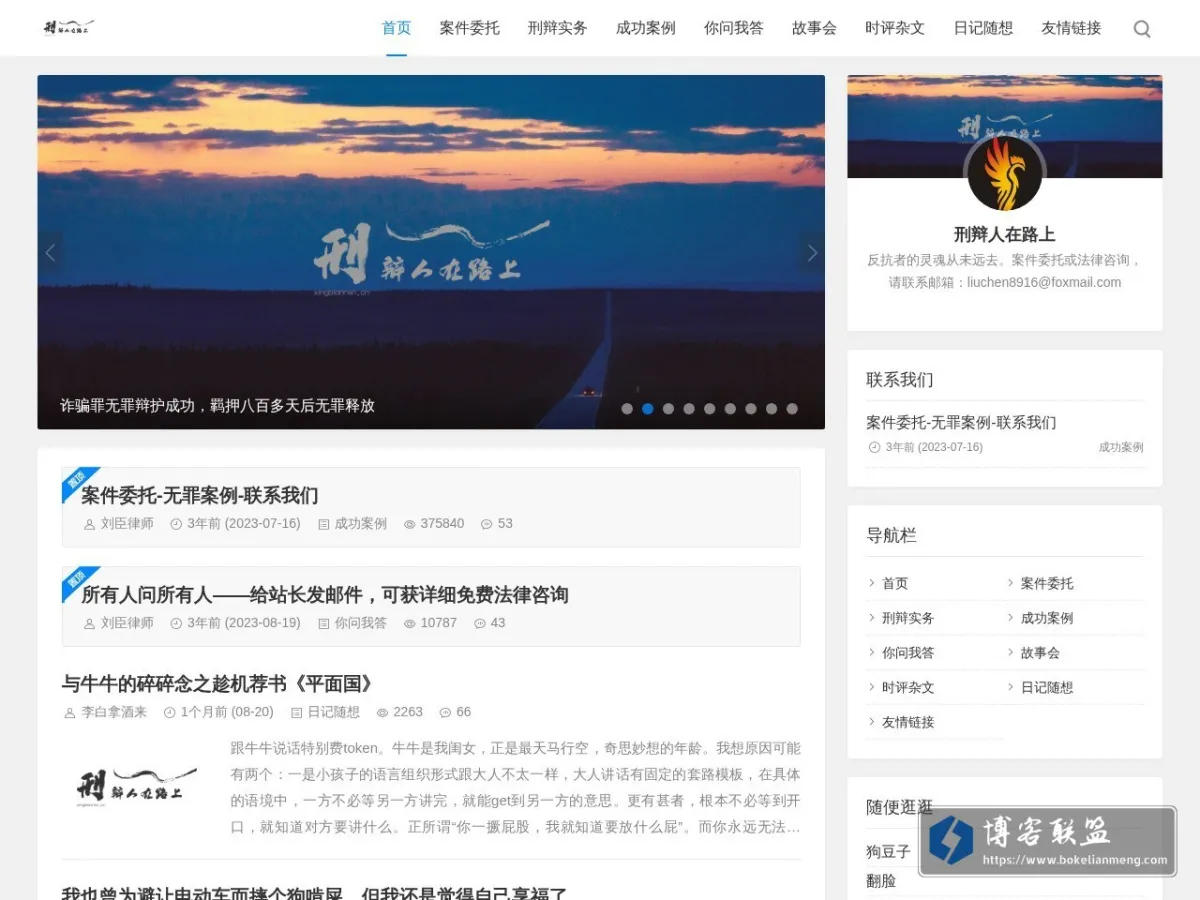The height and width of the screenshot is (900, 1200).
Task: Select second carousel dot indicator
Action: click(x=648, y=409)
